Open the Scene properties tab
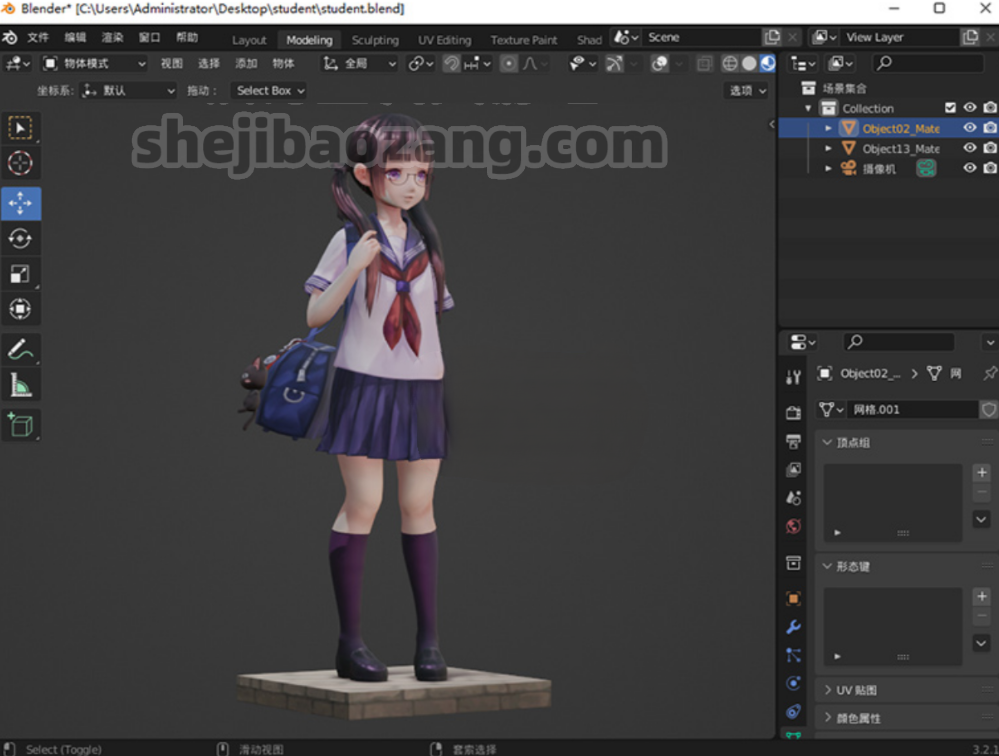The image size is (999, 756). click(x=793, y=497)
